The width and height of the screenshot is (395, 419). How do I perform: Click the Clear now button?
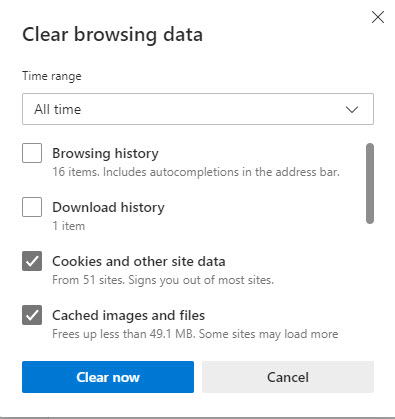pyautogui.click(x=108, y=377)
